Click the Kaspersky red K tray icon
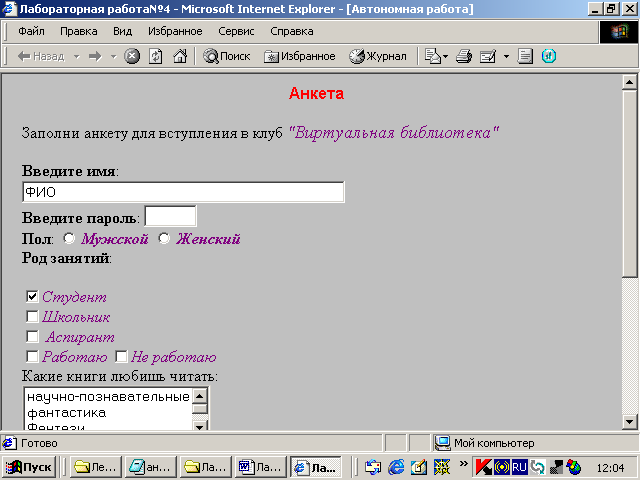The width and height of the screenshot is (640, 480). tap(484, 467)
